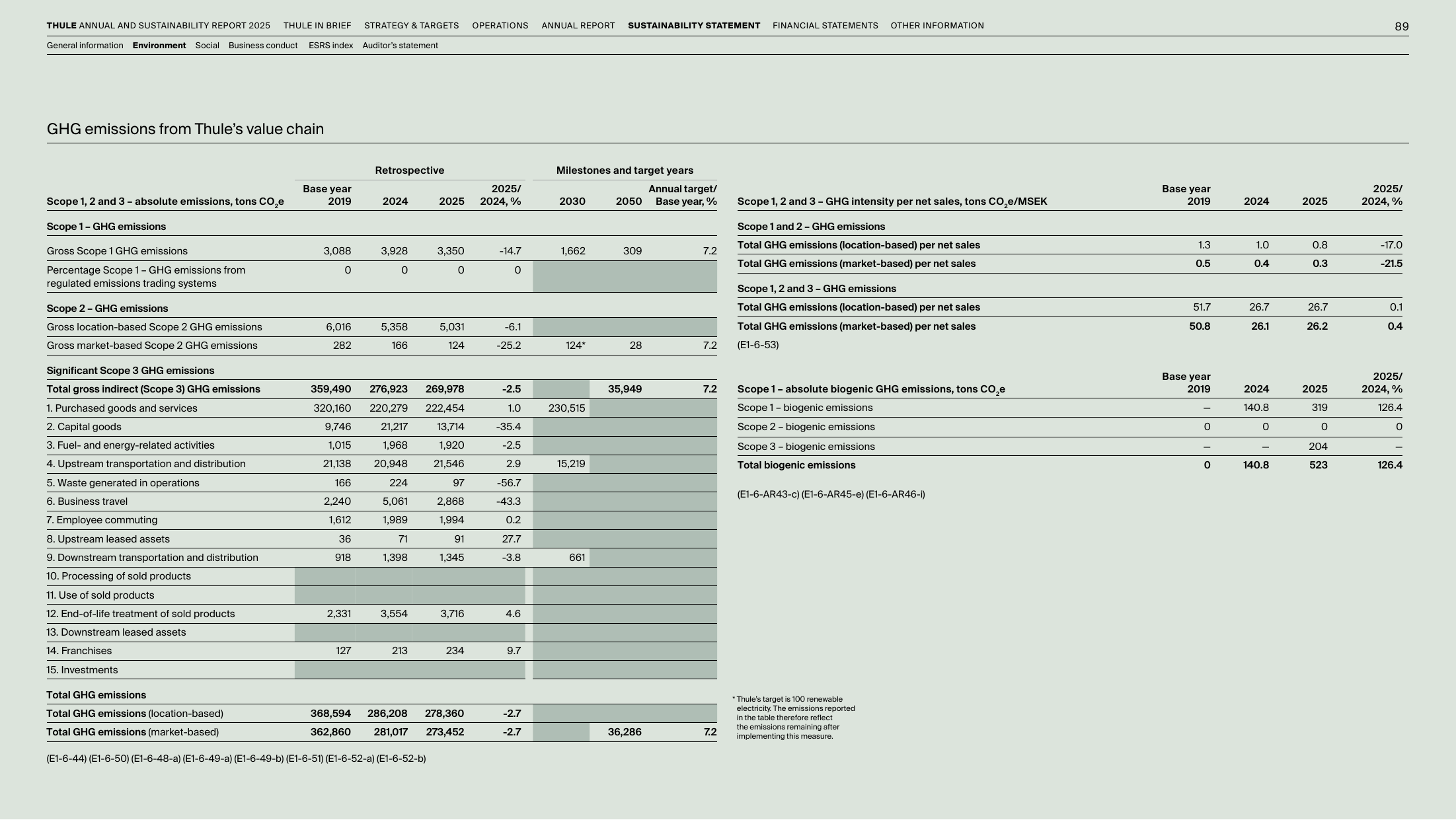Click the 'Retrospective' column group header
Screen dimensions: 1456x820
tap(410, 170)
